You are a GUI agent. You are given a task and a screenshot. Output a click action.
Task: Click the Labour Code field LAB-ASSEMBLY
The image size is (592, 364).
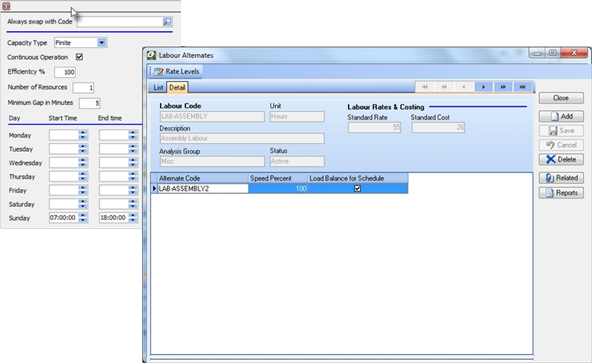point(212,117)
